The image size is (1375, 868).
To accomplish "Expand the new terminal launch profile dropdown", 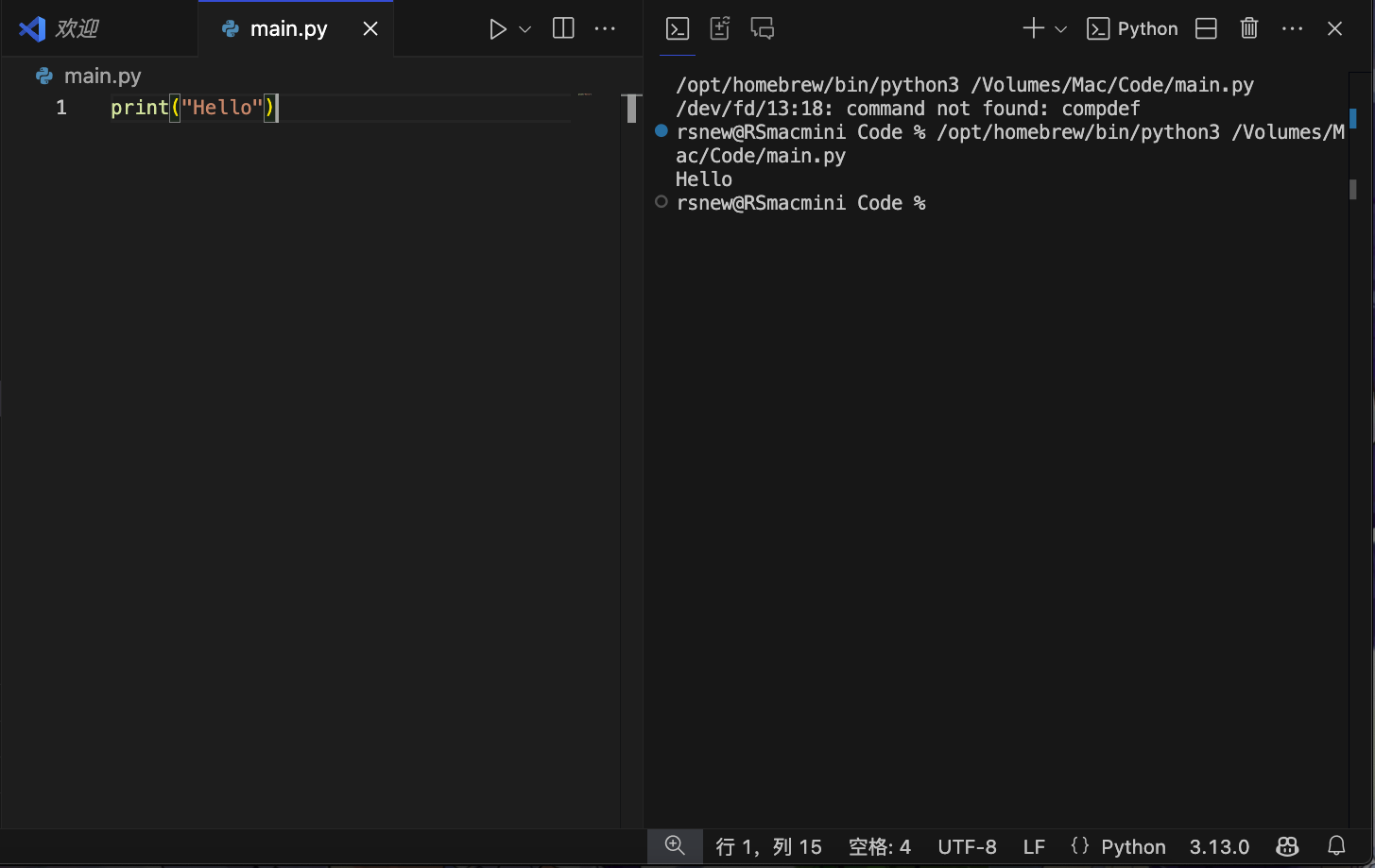I will point(1060,29).
